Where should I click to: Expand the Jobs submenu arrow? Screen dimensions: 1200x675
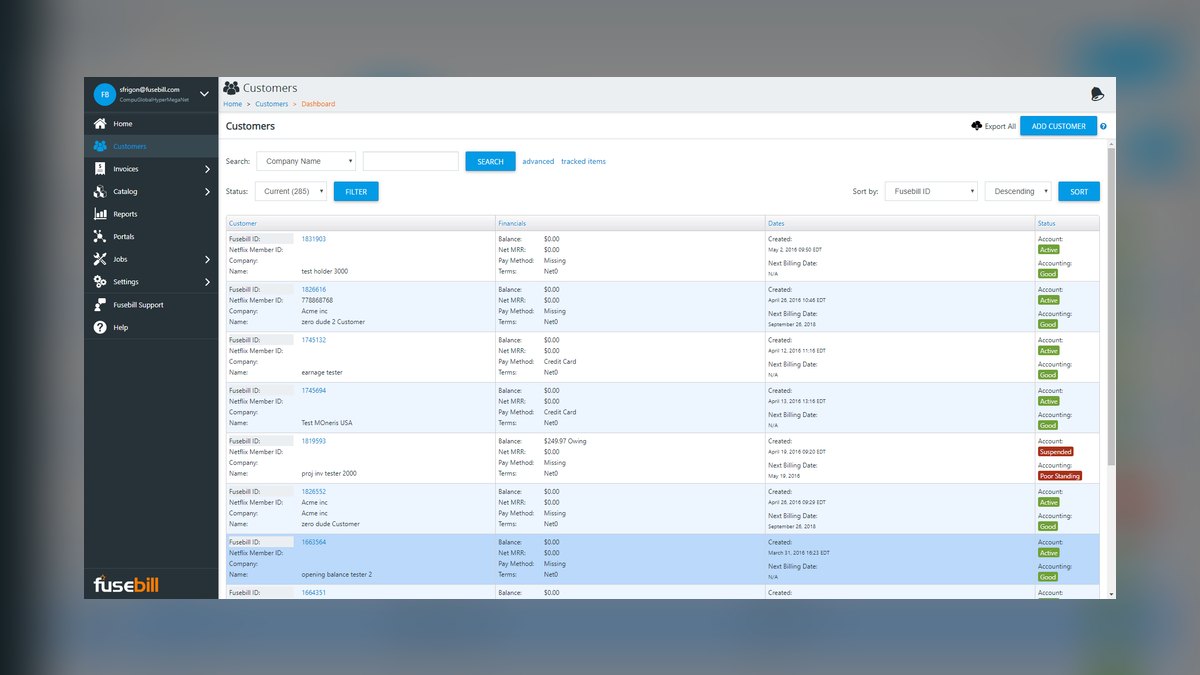(207, 259)
